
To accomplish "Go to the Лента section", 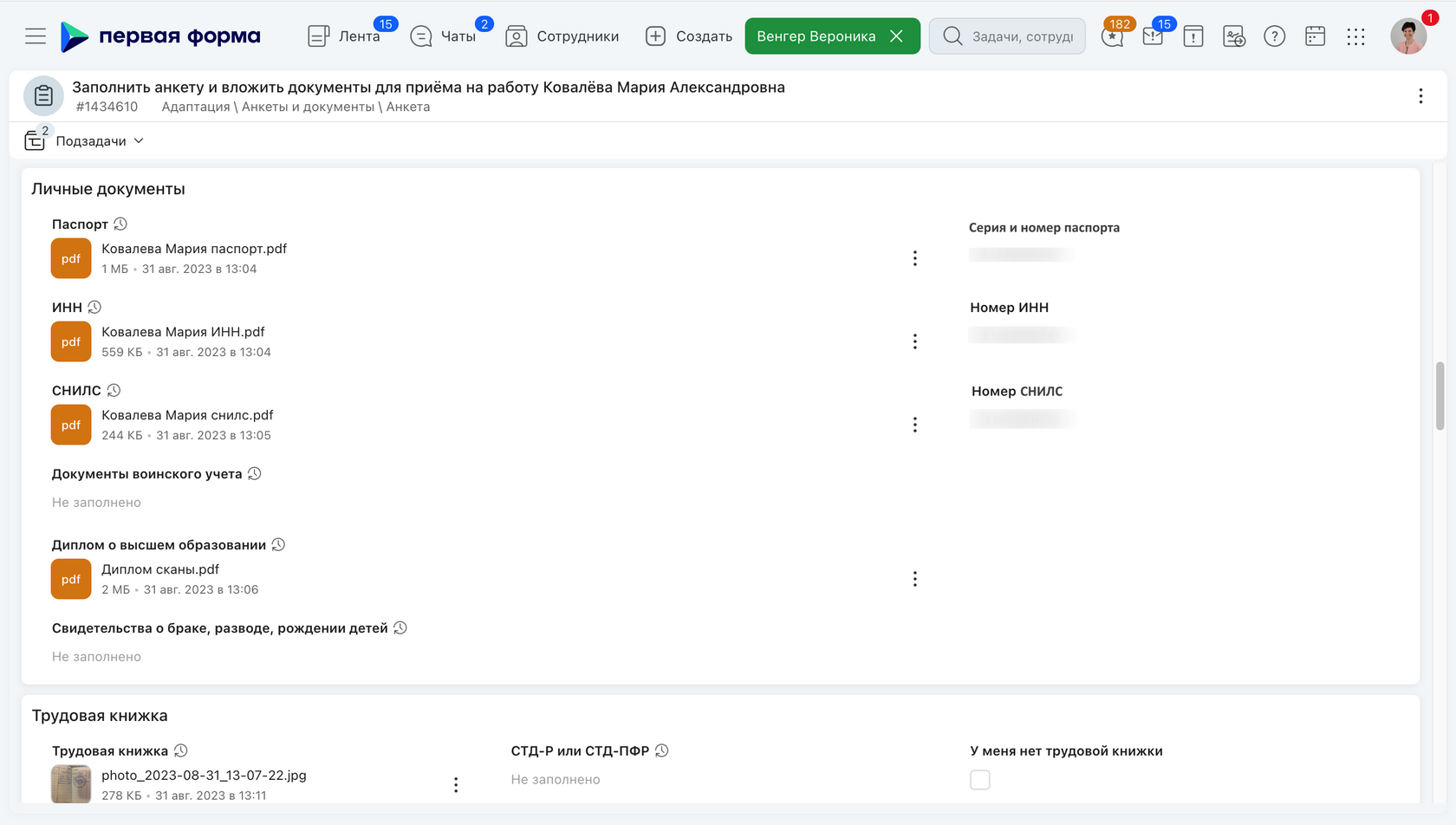I will 345,36.
